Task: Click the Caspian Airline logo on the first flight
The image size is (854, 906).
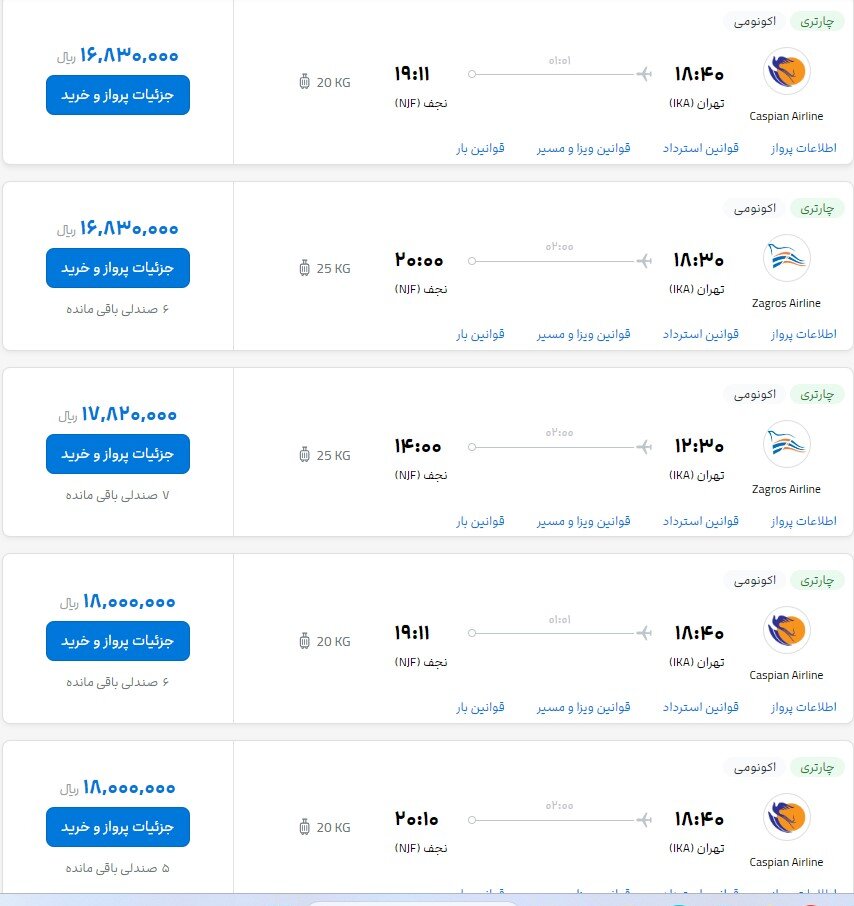Action: pyautogui.click(x=786, y=72)
